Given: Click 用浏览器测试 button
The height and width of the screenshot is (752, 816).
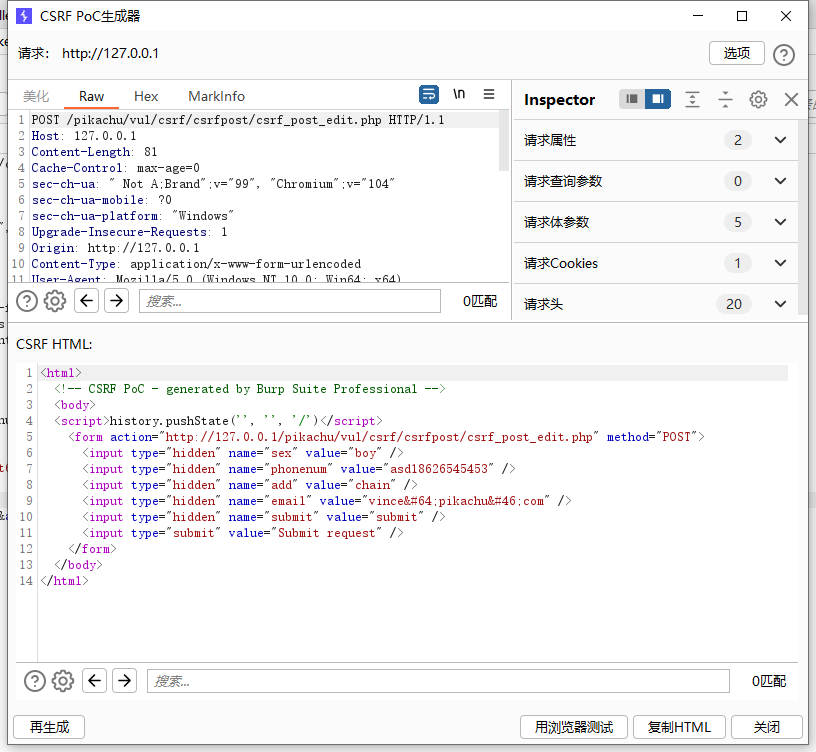Looking at the screenshot, I should click(x=574, y=727).
